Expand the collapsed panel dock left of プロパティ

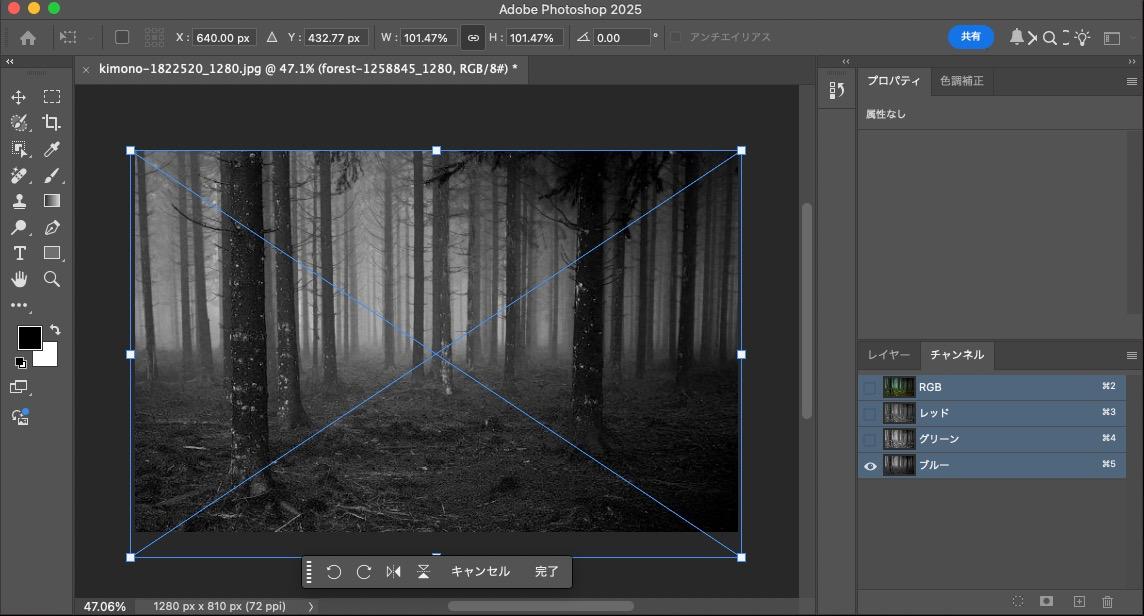click(846, 62)
